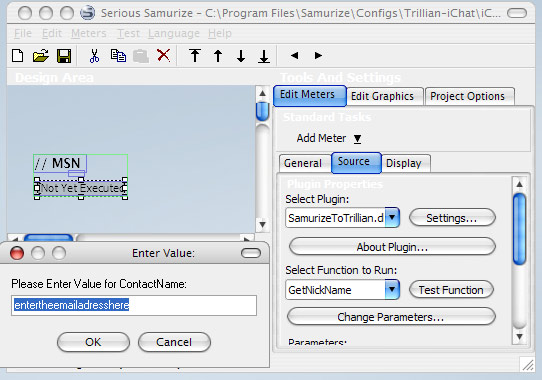Click the design area horizontal scroll thumb
The width and height of the screenshot is (542, 380).
pyautogui.click(x=48, y=238)
